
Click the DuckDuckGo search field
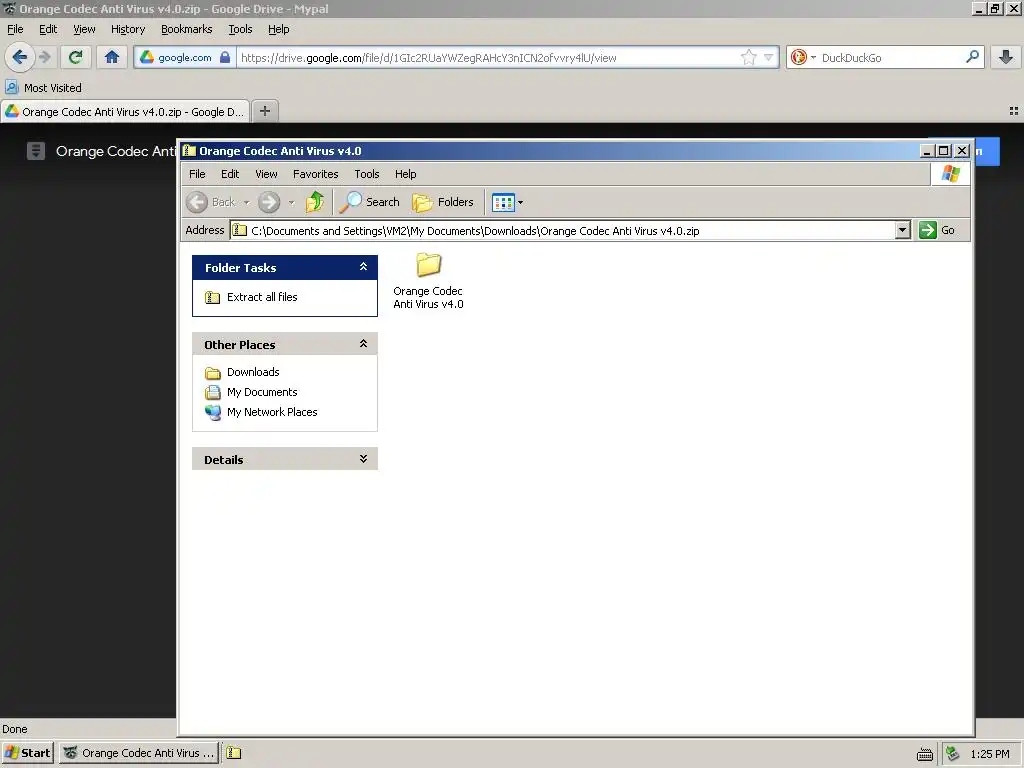tap(891, 57)
